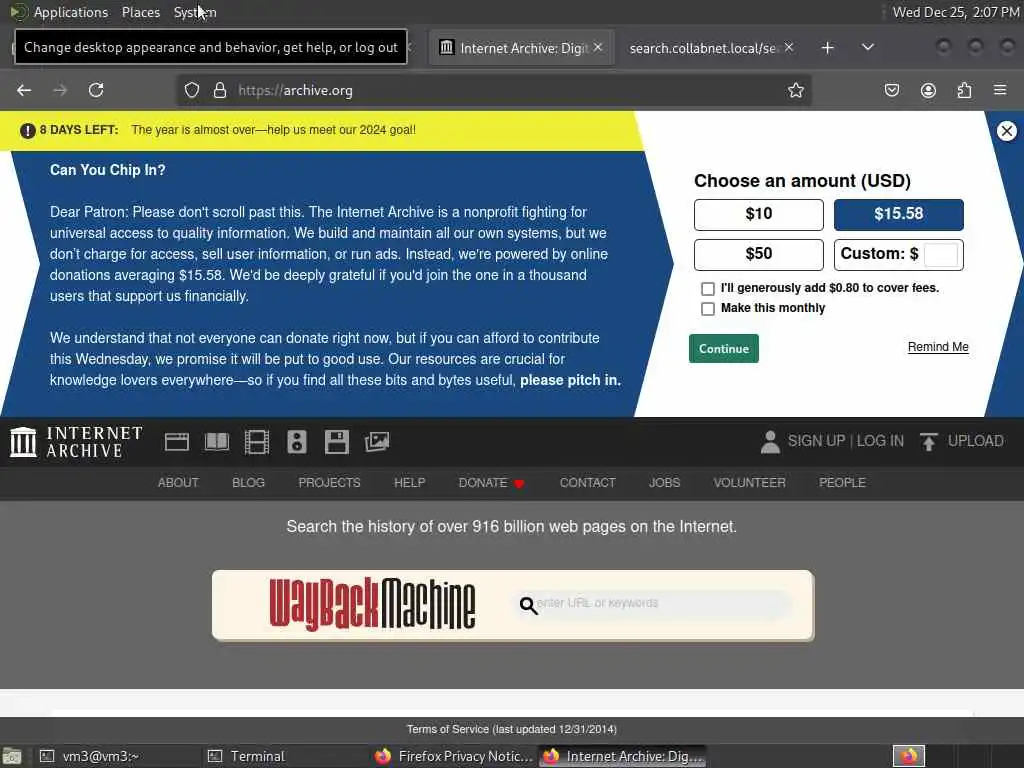Click the Wayback search magnifier icon

pos(528,605)
